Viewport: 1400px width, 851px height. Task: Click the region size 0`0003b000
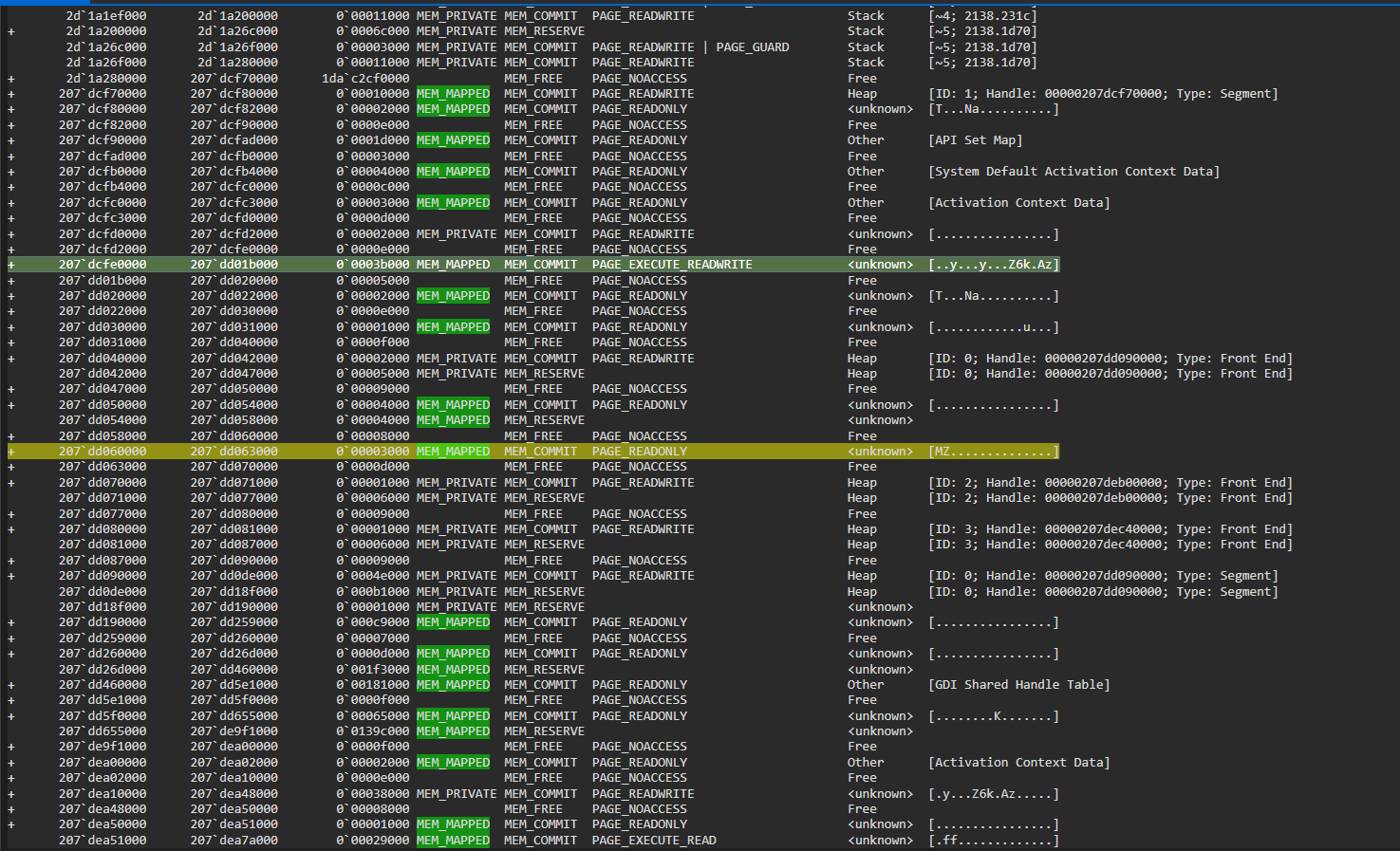(373, 265)
